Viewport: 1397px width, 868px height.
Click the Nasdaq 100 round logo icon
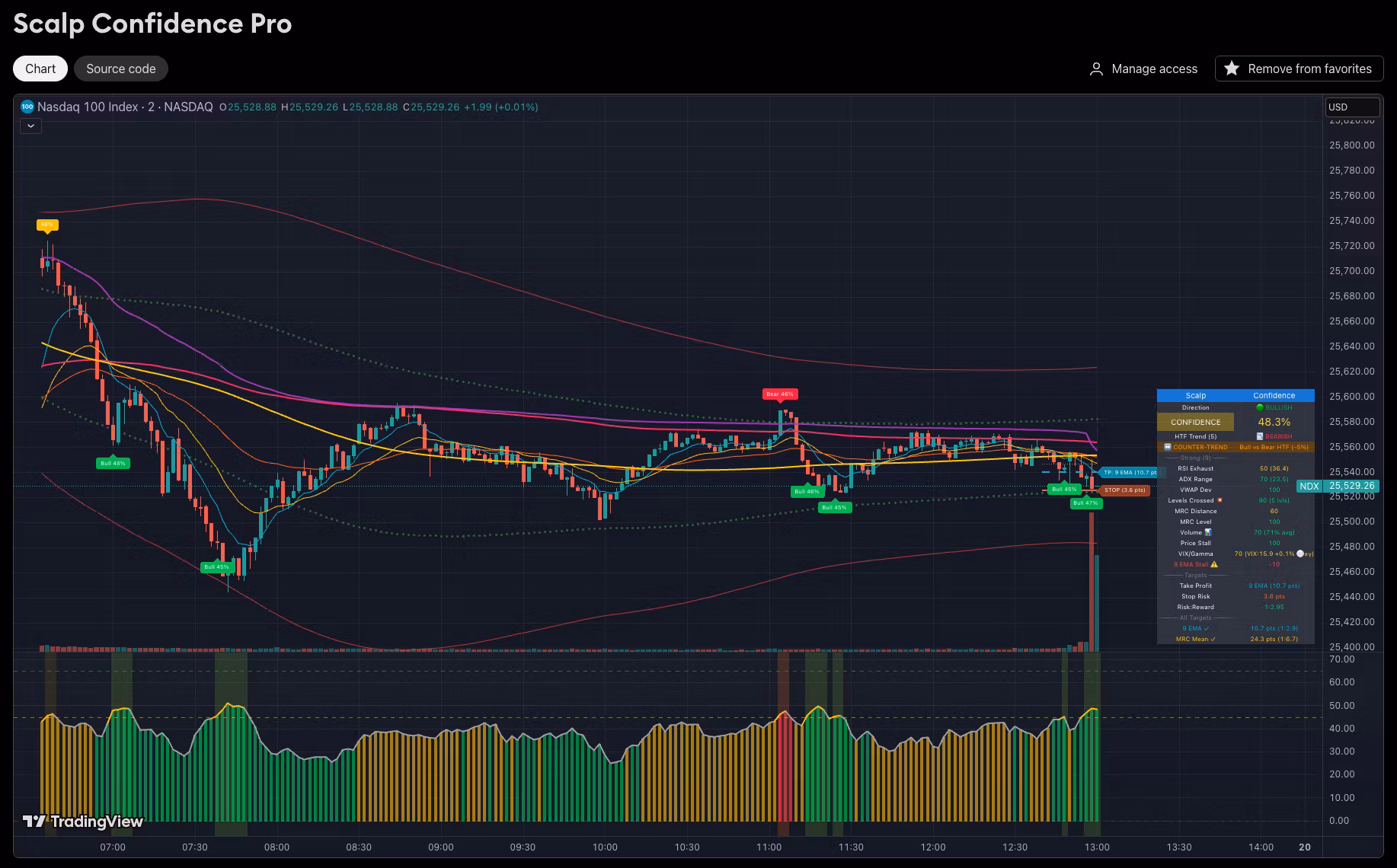27,107
